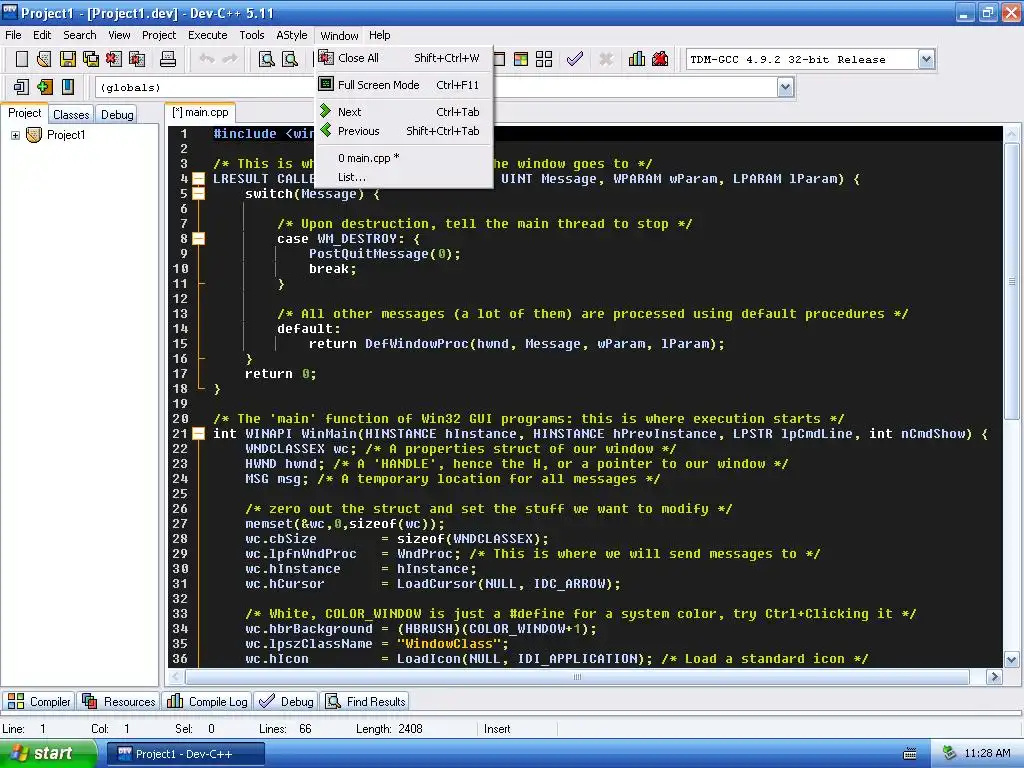Open the Execute menu
Viewport: 1024px width, 768px height.
coord(208,35)
